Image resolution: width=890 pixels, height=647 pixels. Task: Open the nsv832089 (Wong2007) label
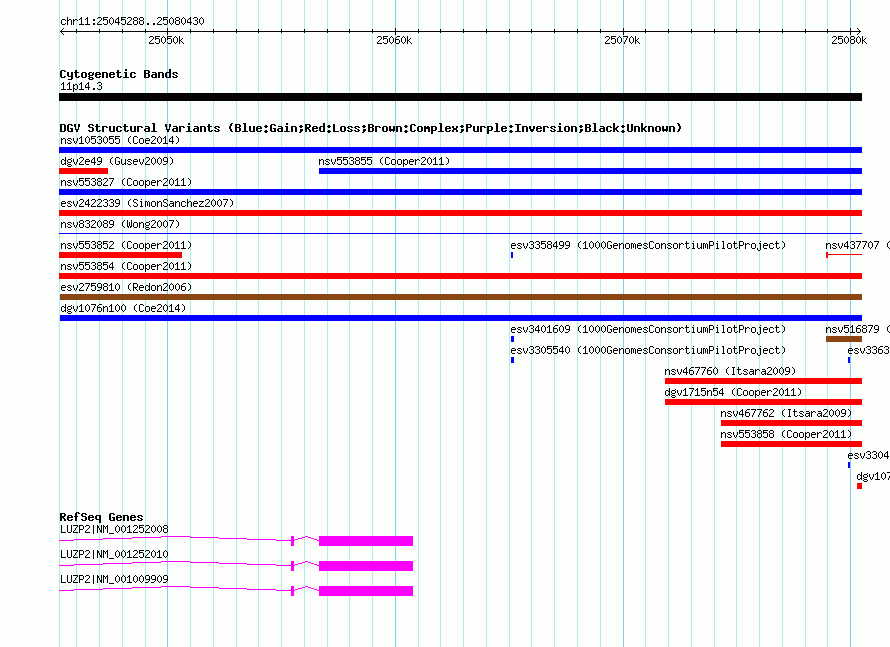click(120, 224)
